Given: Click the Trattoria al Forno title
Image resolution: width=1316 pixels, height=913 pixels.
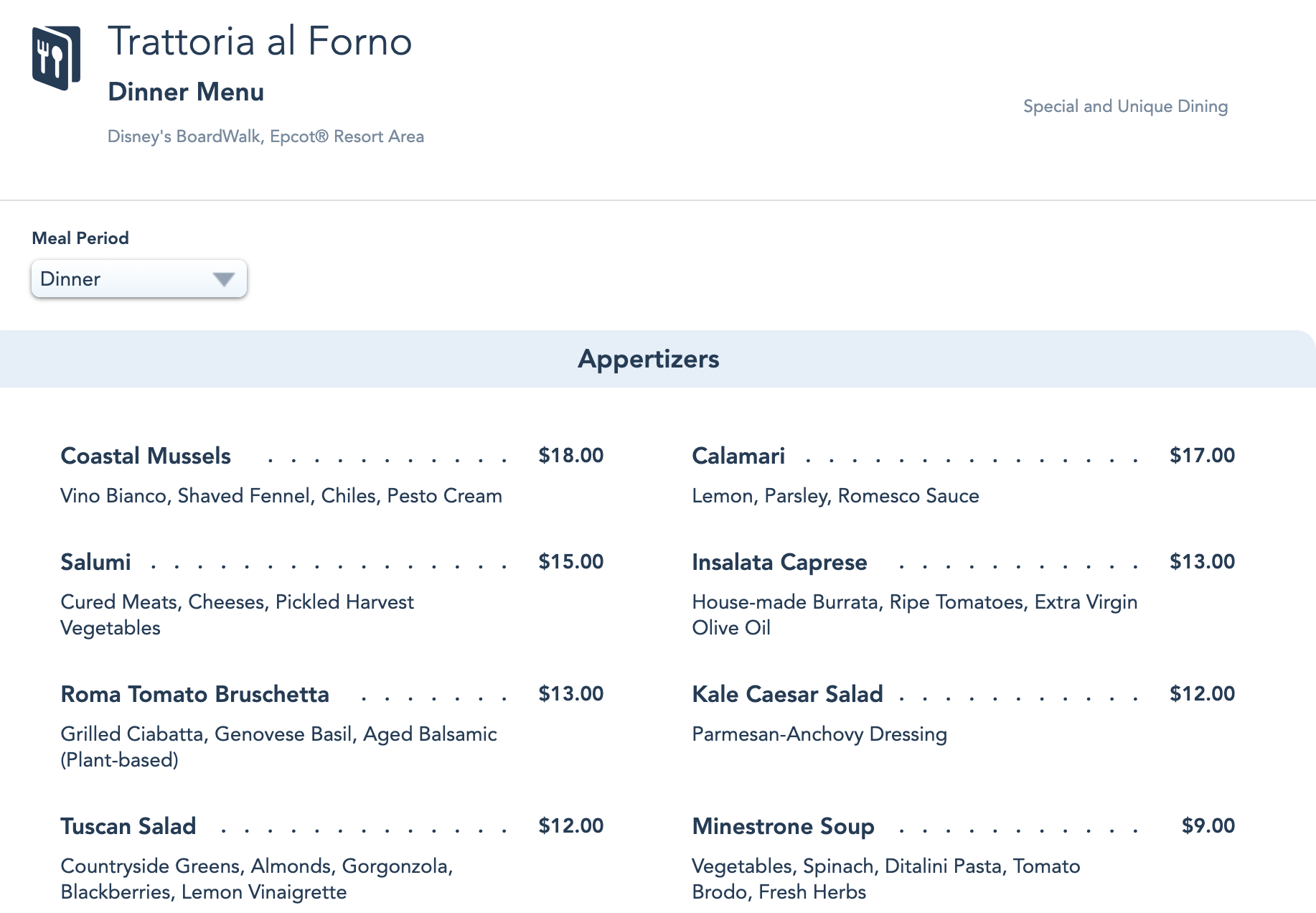Looking at the screenshot, I should 260,42.
